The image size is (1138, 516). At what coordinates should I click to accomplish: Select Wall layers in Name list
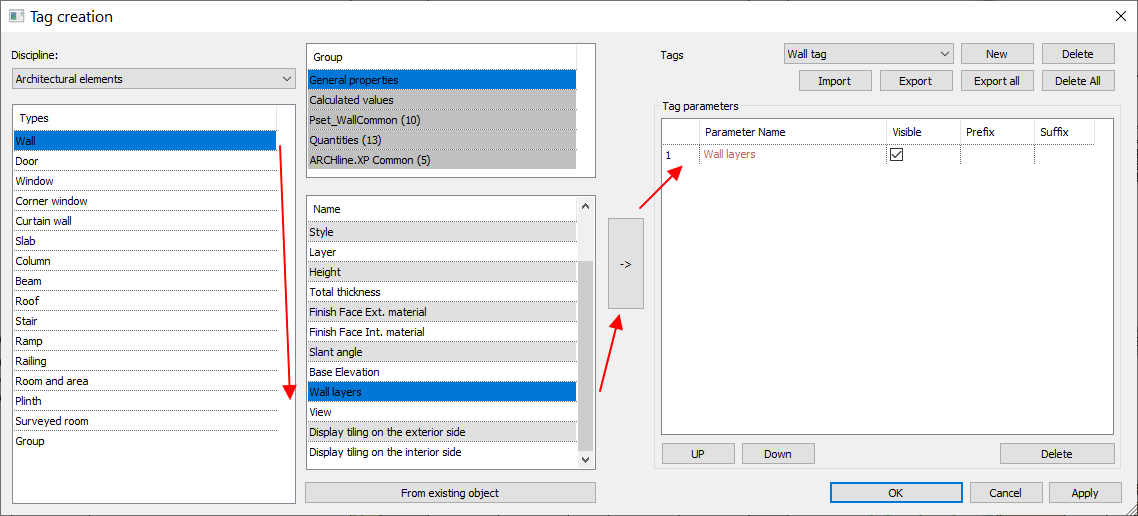pyautogui.click(x=442, y=392)
